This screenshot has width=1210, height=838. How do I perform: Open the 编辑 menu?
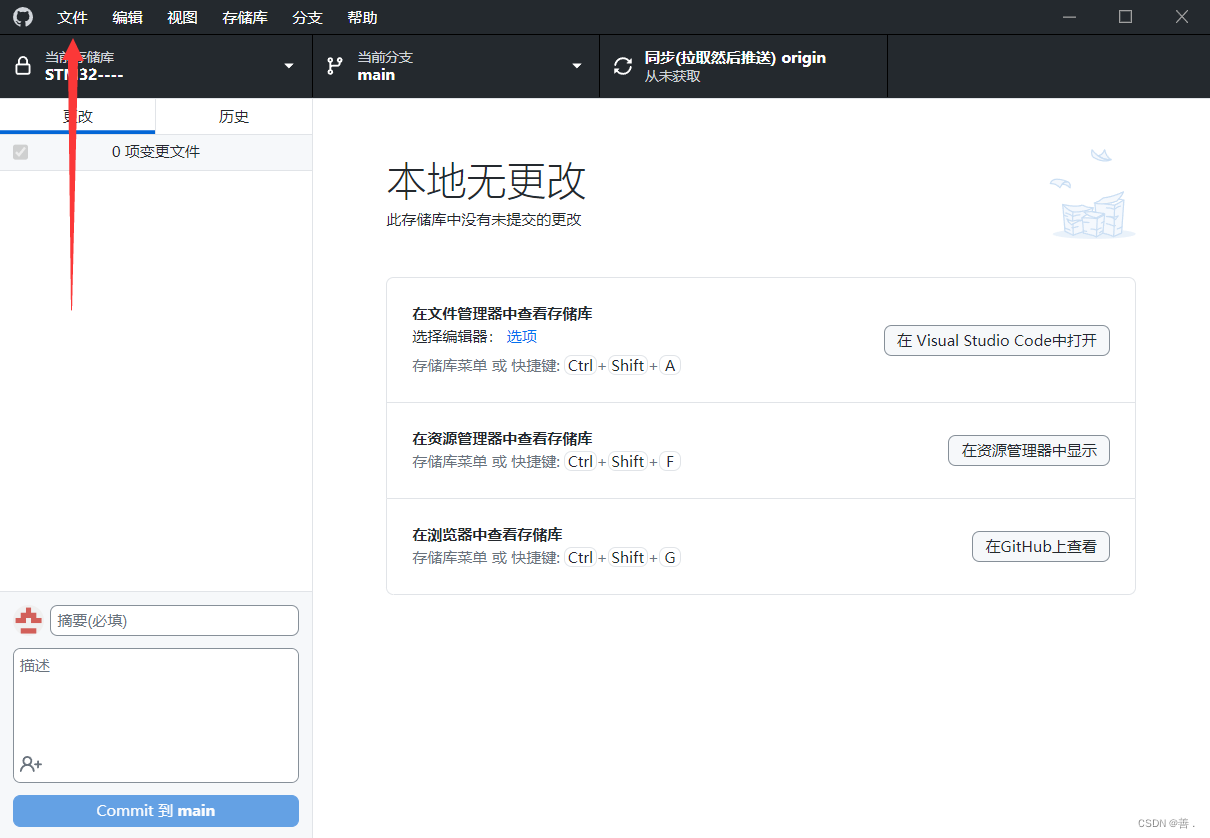(x=127, y=17)
